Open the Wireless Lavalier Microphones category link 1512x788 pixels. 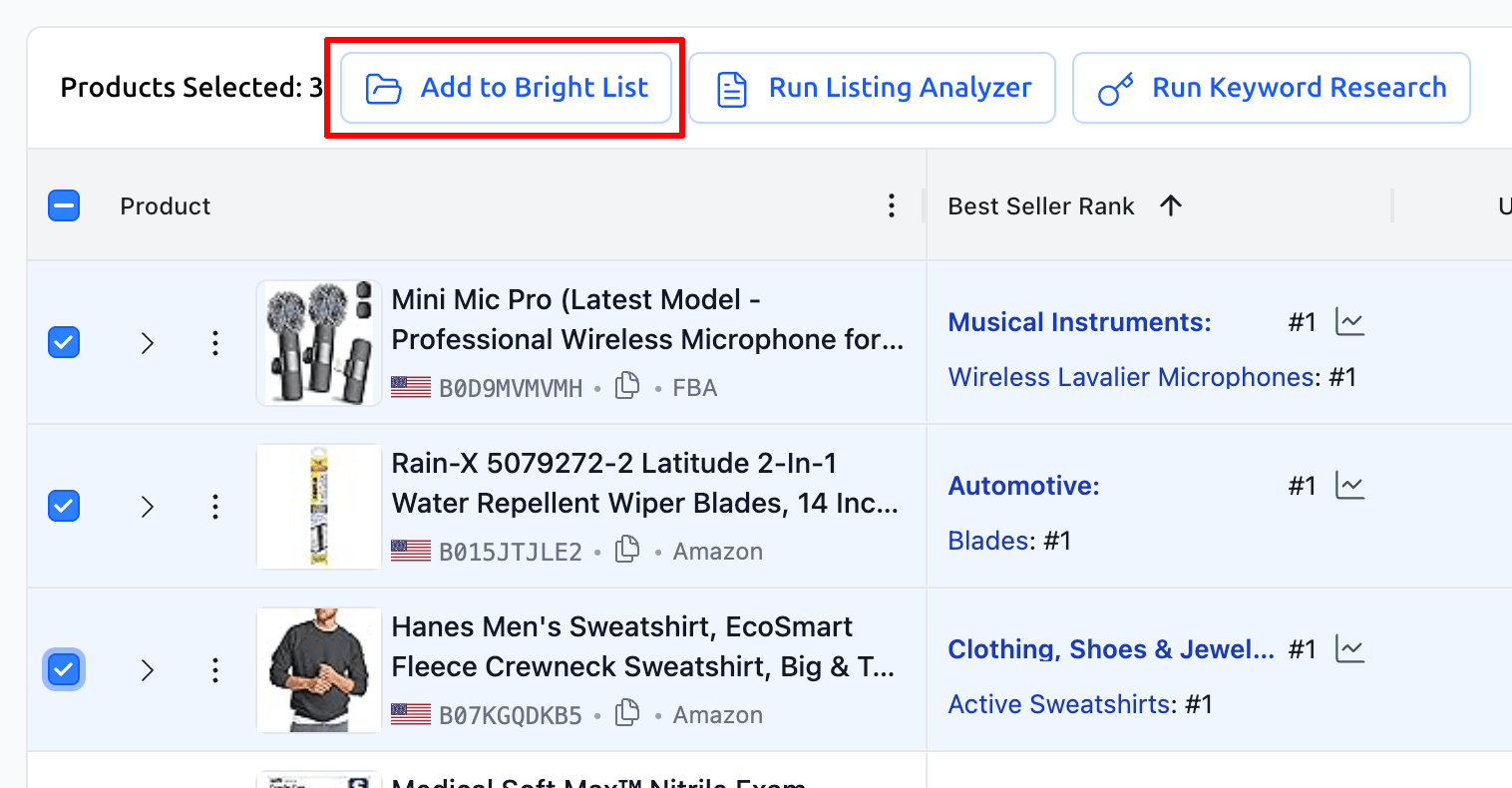pyautogui.click(x=1130, y=376)
